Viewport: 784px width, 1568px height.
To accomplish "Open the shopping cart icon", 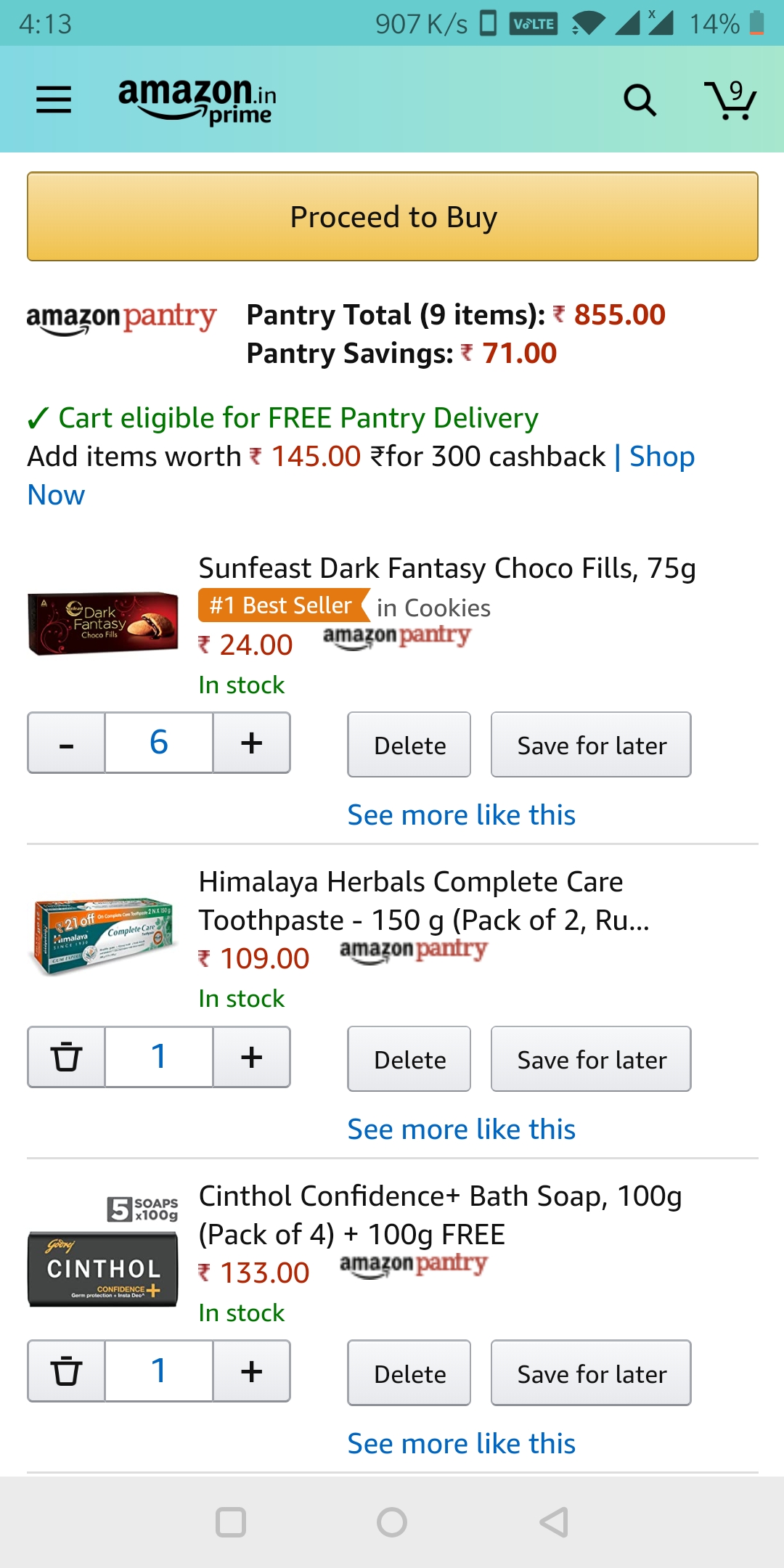I will pos(730,100).
